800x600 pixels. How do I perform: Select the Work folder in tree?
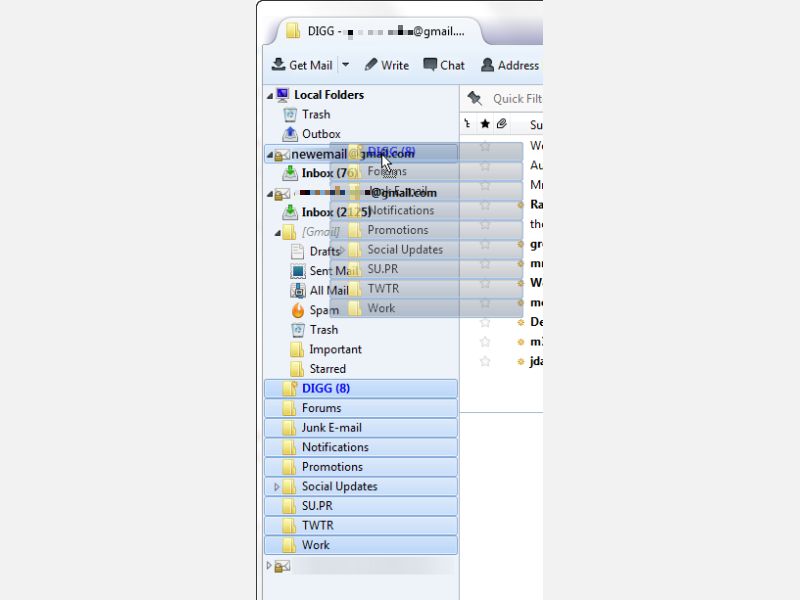click(x=361, y=545)
